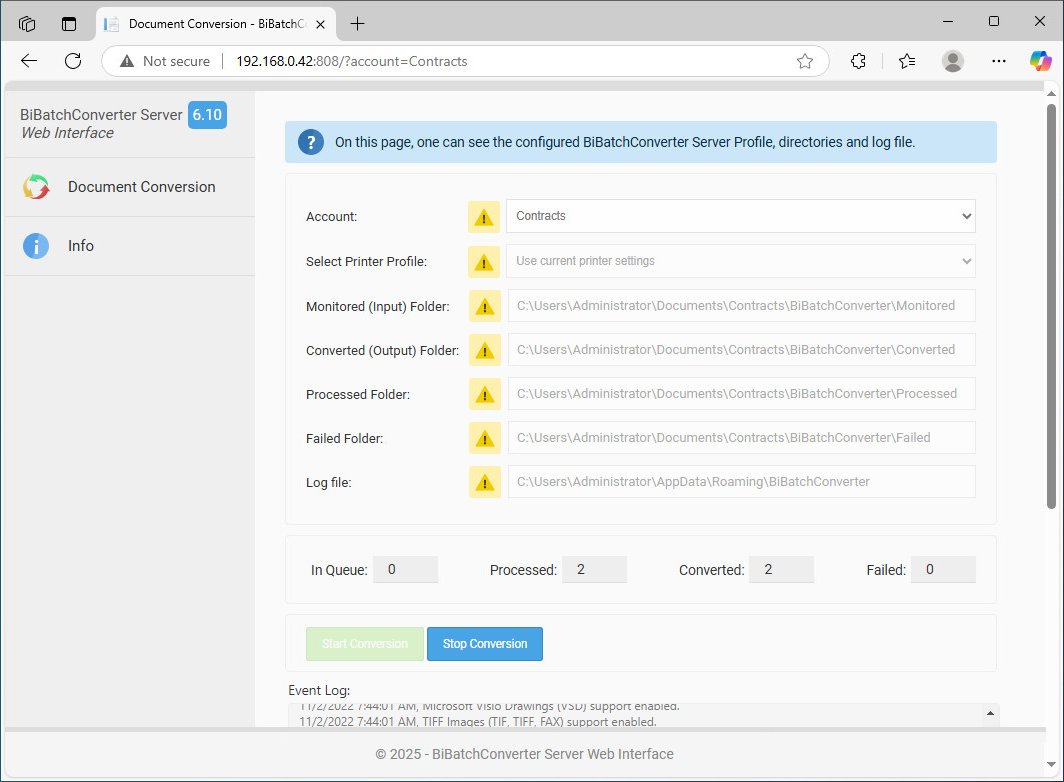Expand the Account dropdown showing Contracts
The height and width of the screenshot is (782, 1064).
(x=740, y=216)
